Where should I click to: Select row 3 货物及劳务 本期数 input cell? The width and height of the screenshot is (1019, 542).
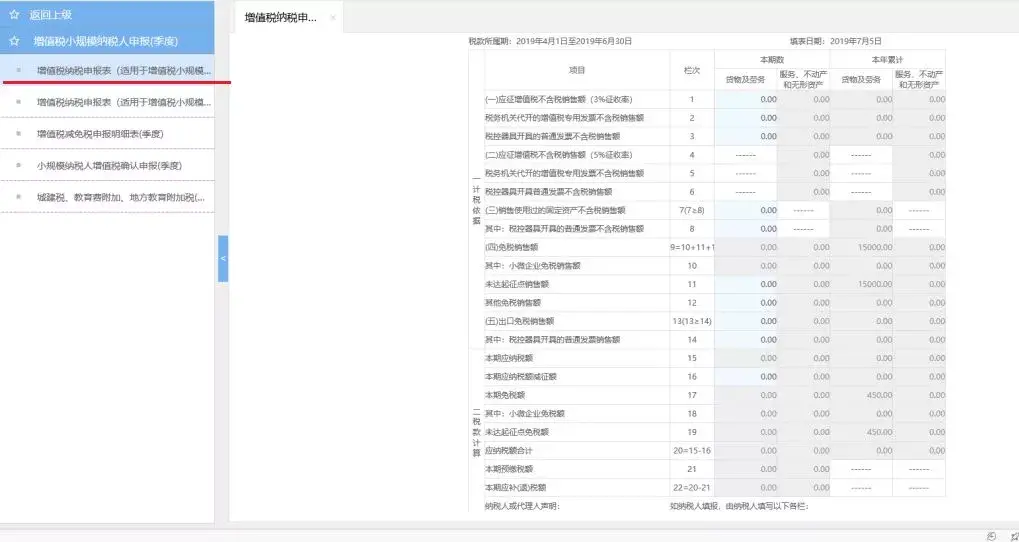(x=746, y=136)
